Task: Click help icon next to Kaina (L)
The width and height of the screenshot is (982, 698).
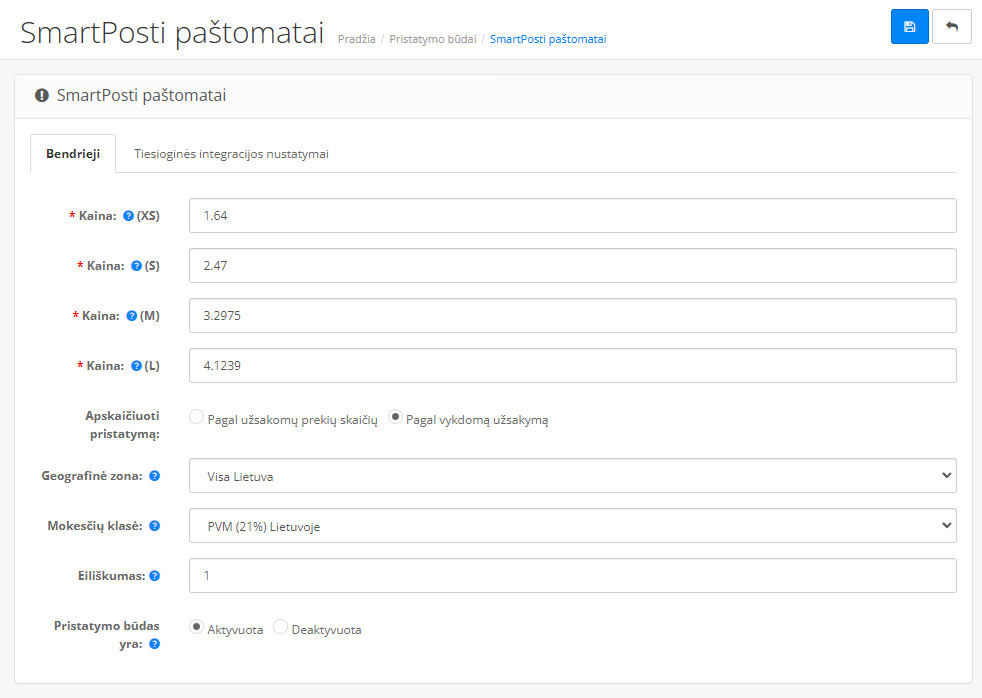Action: point(136,366)
